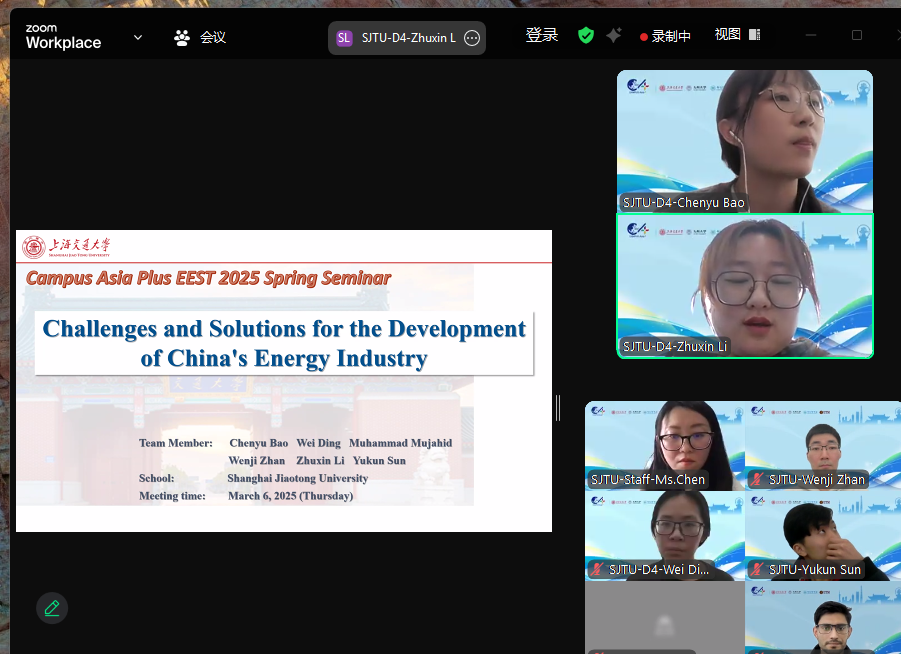Click the green encryption shield icon
Screen dimensions: 901x654
586,36
